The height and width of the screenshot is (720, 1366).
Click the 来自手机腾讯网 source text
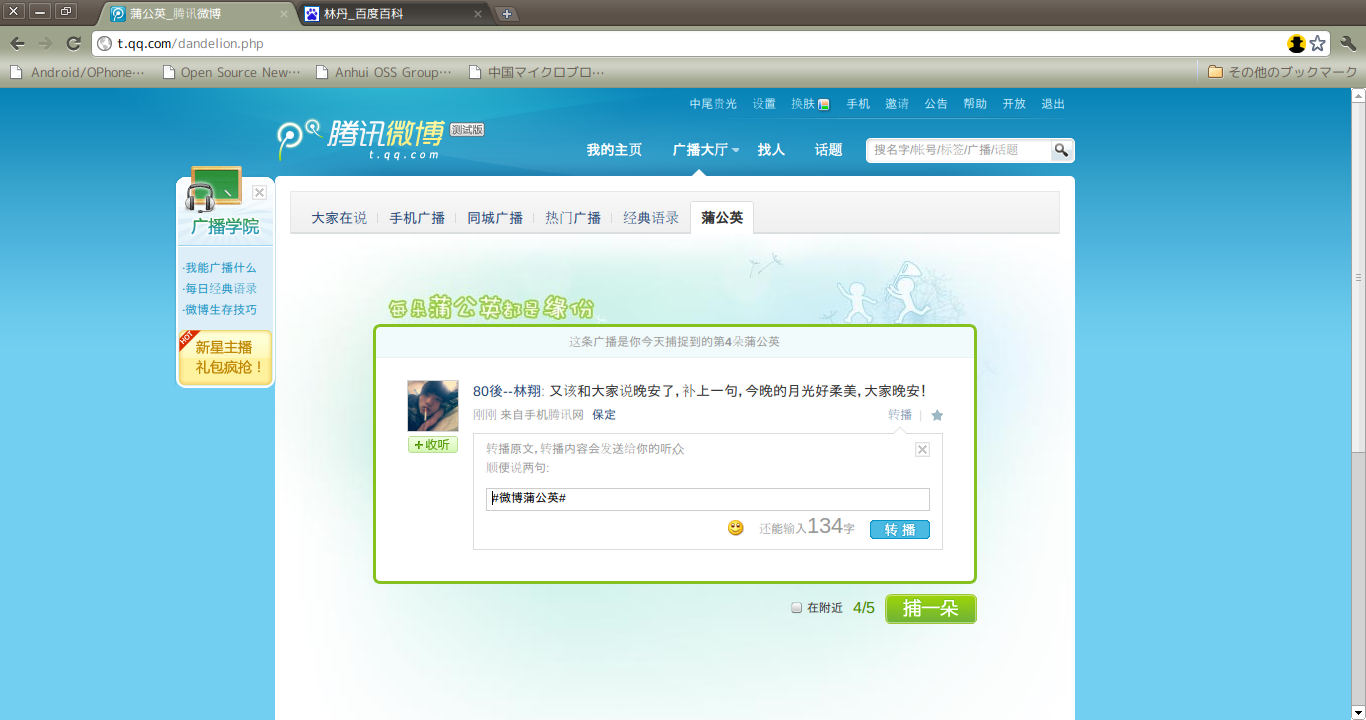click(542, 415)
